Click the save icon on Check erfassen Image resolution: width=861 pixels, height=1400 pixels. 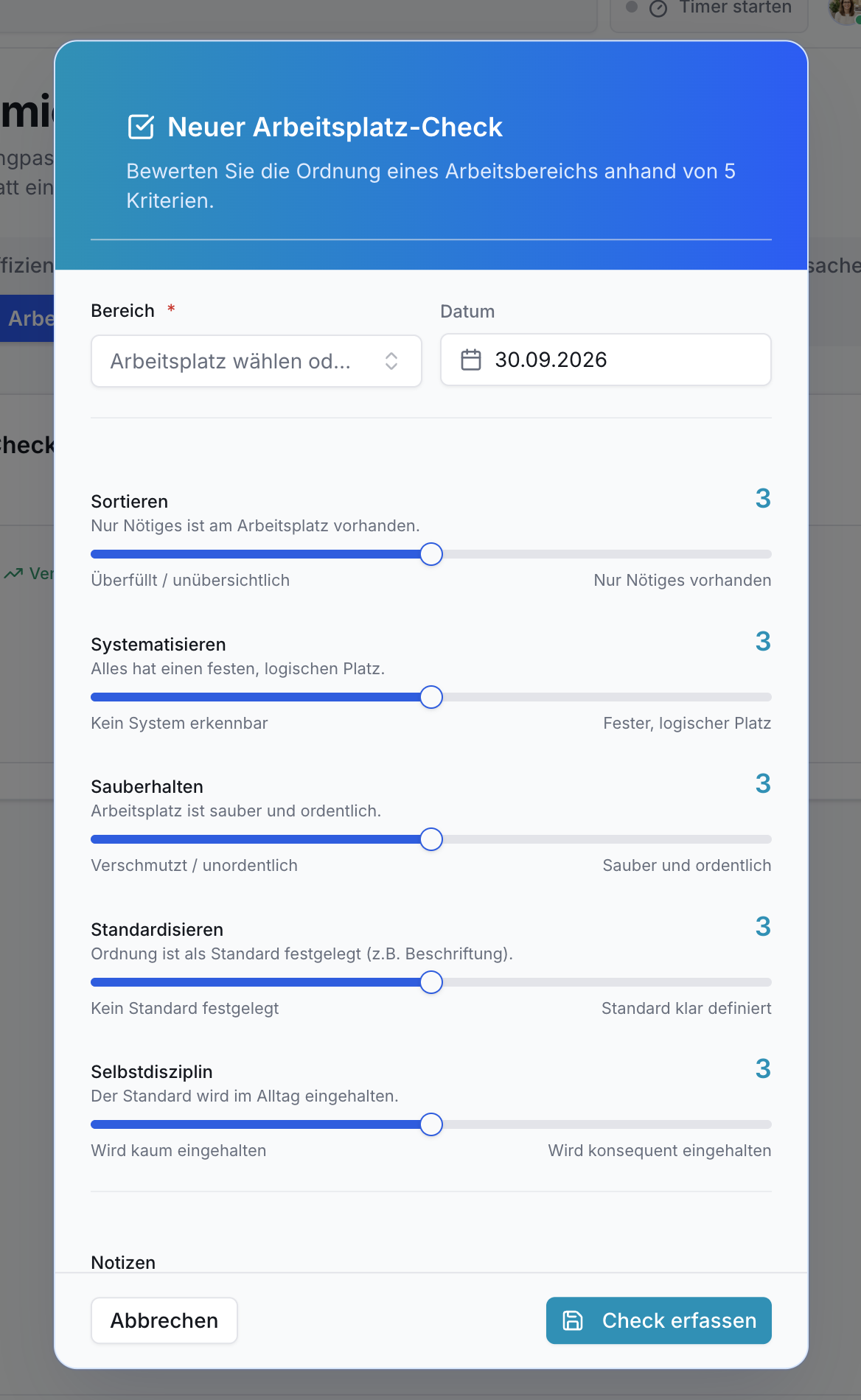(x=573, y=1320)
